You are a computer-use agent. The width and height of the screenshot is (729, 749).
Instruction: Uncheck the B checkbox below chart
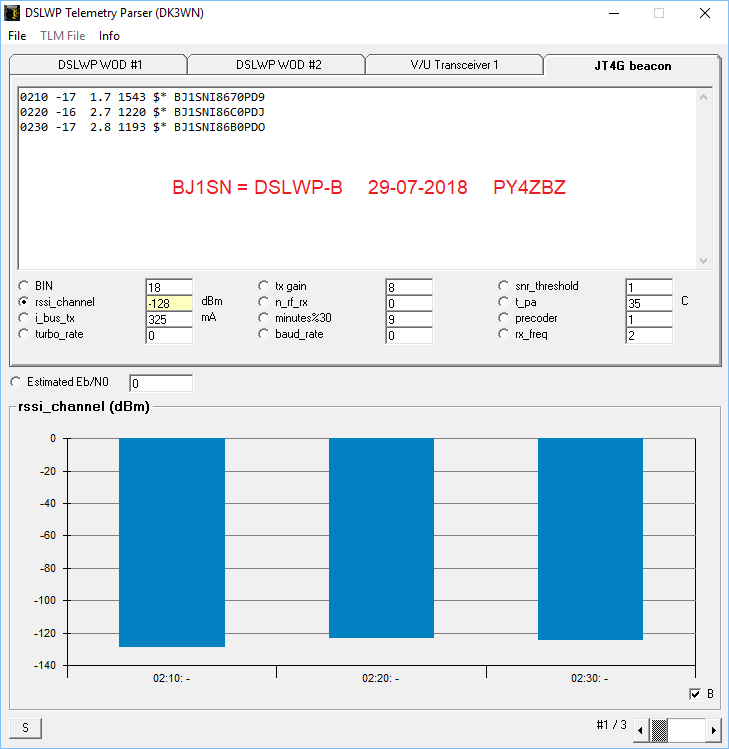(x=695, y=694)
